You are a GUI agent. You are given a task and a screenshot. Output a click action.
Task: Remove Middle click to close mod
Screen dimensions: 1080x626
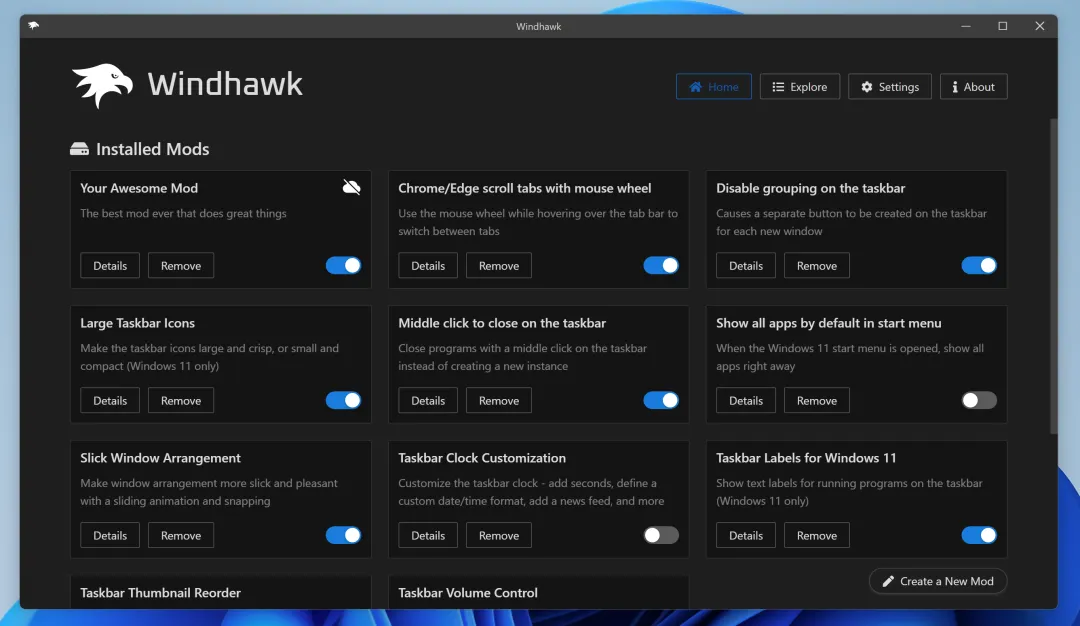point(499,401)
